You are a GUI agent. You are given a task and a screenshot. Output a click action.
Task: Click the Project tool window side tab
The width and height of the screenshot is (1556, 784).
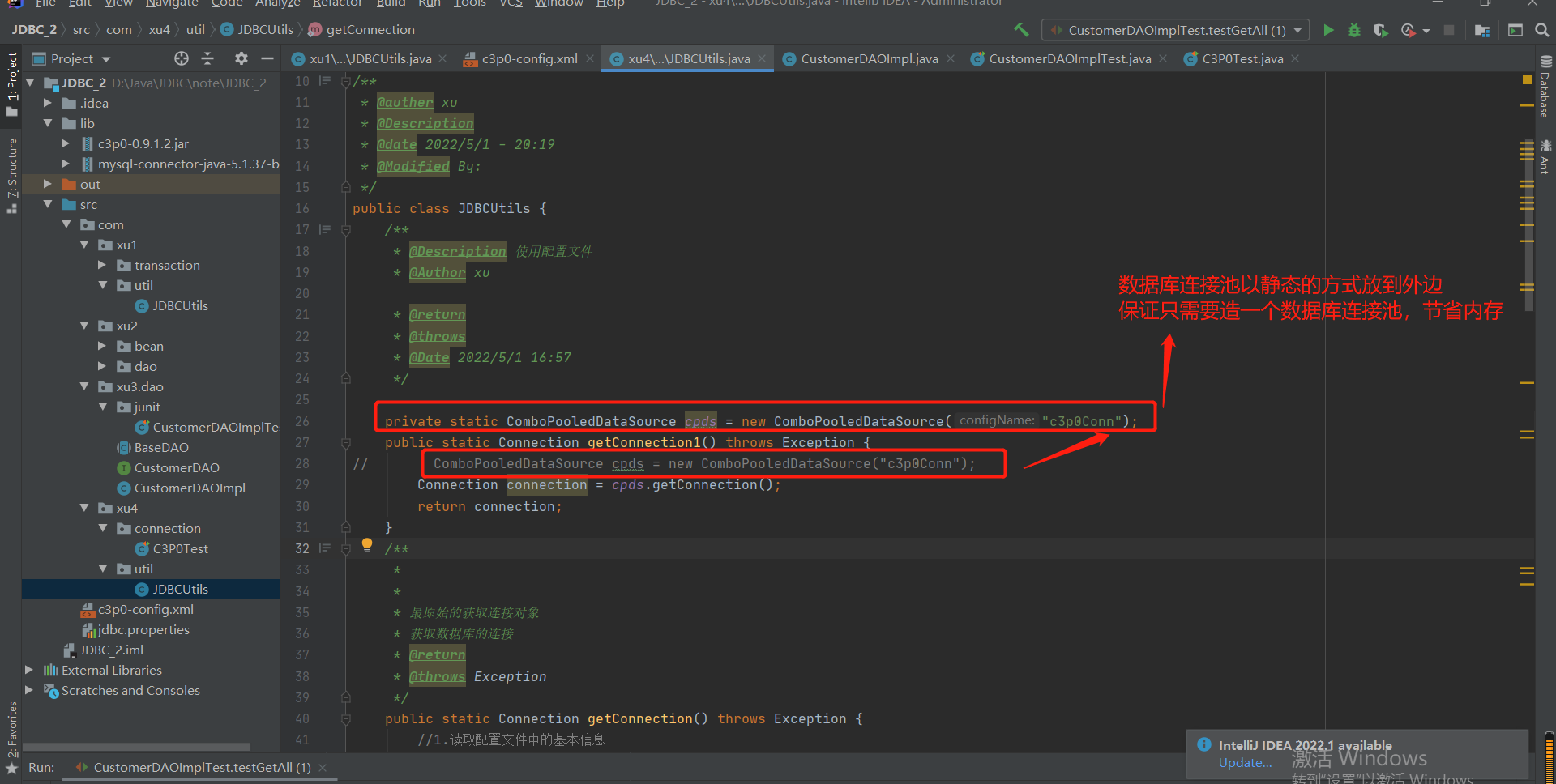click(11, 83)
